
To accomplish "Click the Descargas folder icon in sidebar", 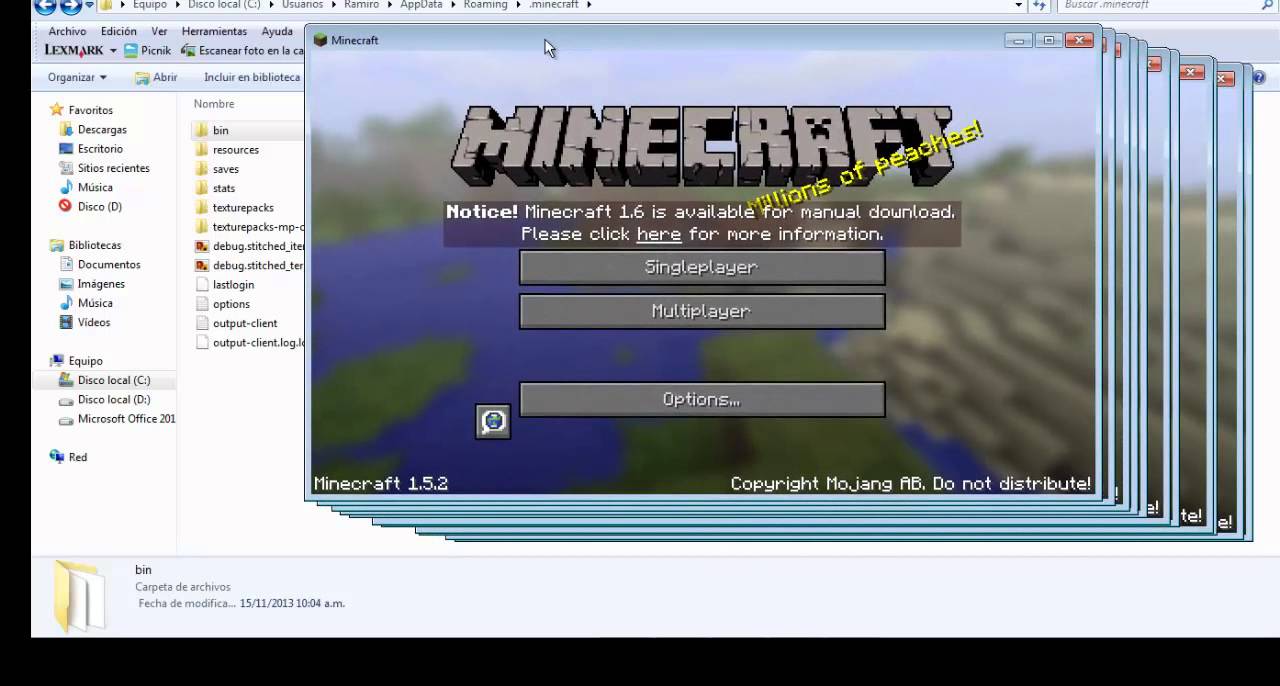I will 66,130.
